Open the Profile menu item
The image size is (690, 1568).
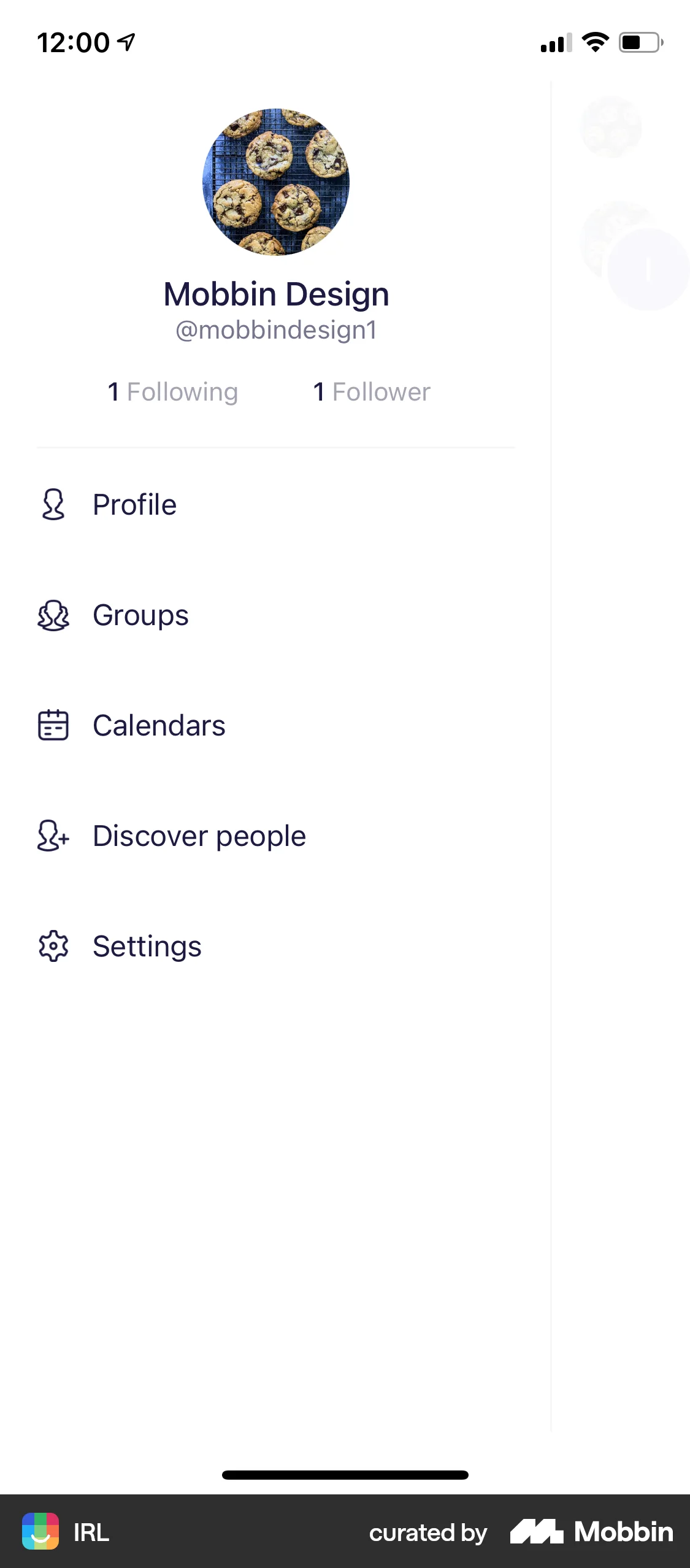pyautogui.click(x=135, y=505)
